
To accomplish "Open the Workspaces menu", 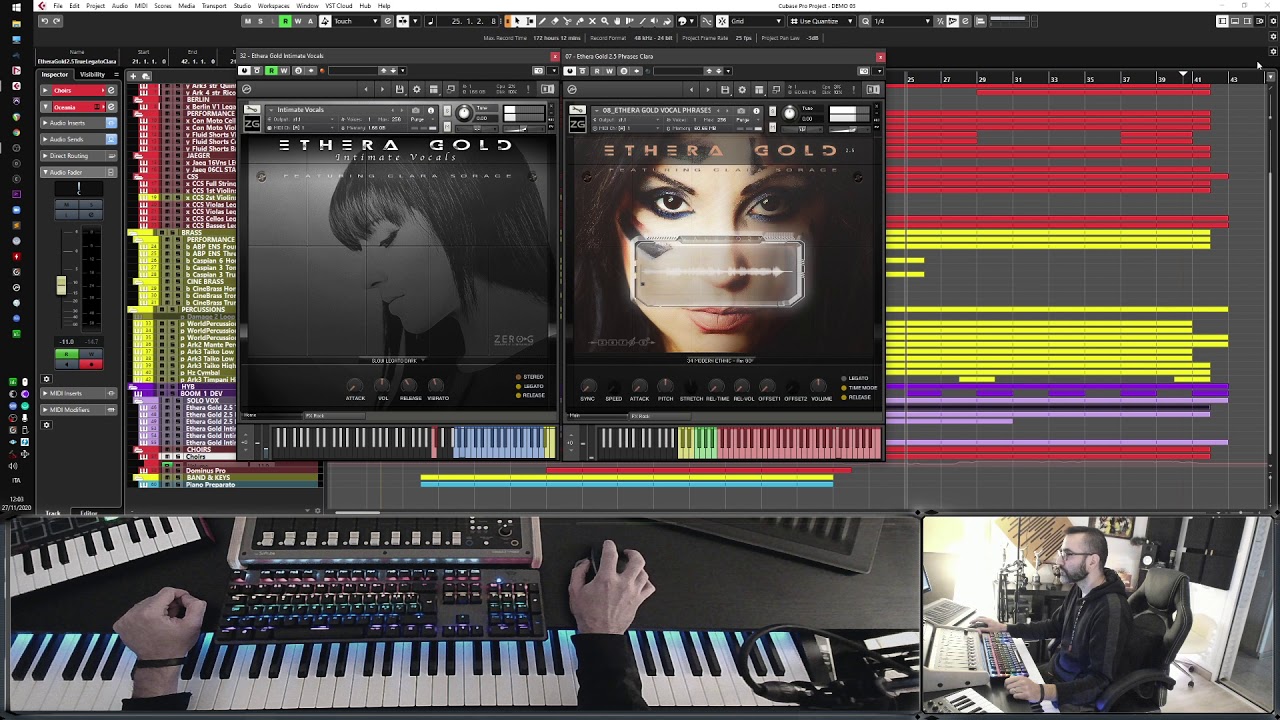I will [273, 6].
